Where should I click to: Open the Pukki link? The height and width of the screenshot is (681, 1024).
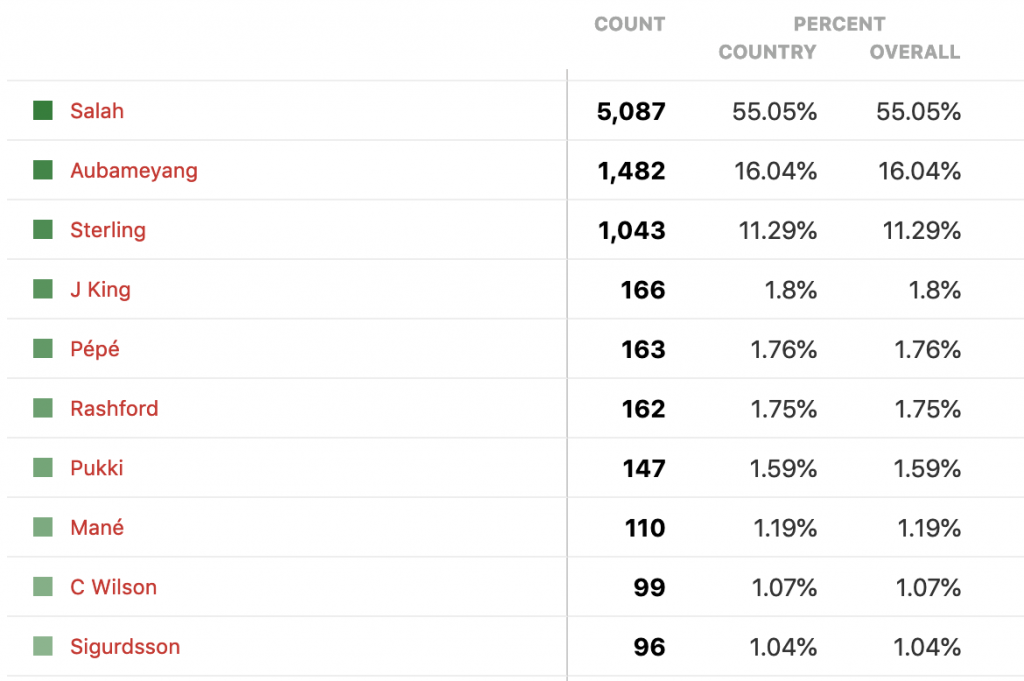pyautogui.click(x=97, y=467)
